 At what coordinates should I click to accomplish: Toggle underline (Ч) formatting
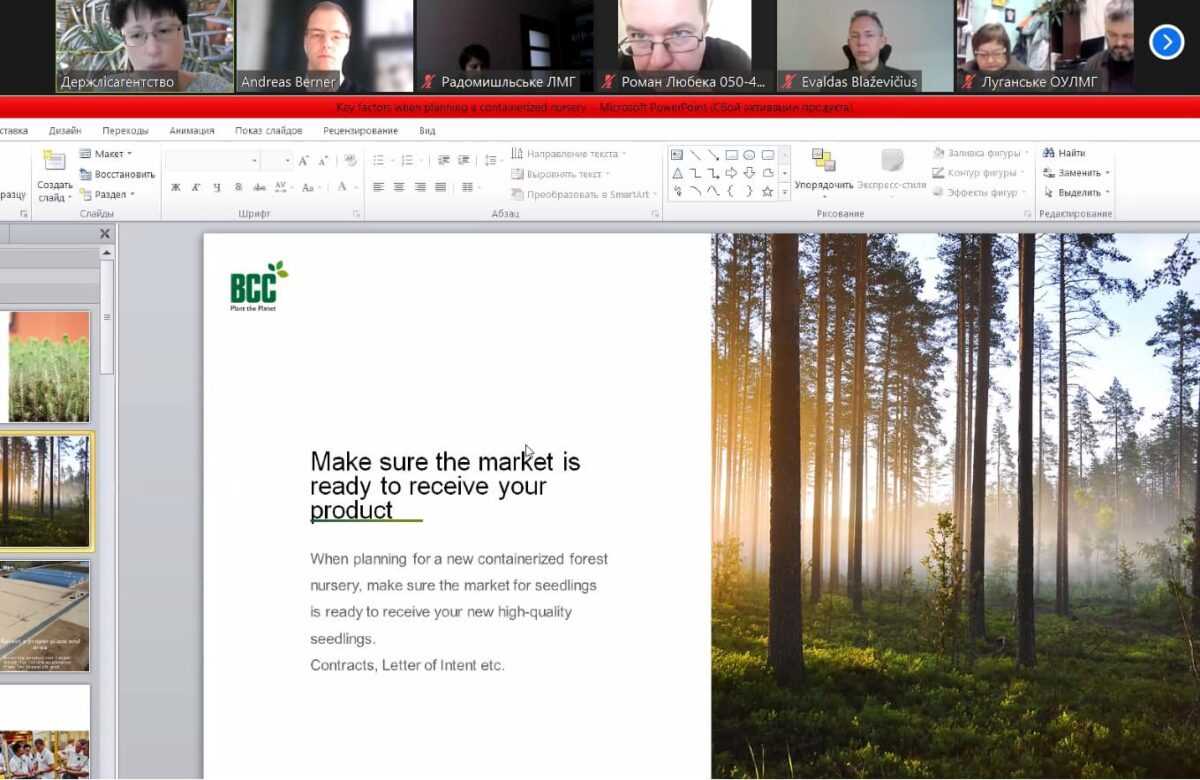(217, 187)
